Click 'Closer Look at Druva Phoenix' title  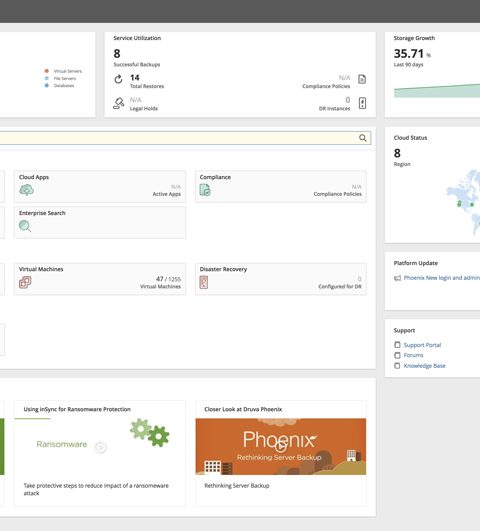point(243,409)
